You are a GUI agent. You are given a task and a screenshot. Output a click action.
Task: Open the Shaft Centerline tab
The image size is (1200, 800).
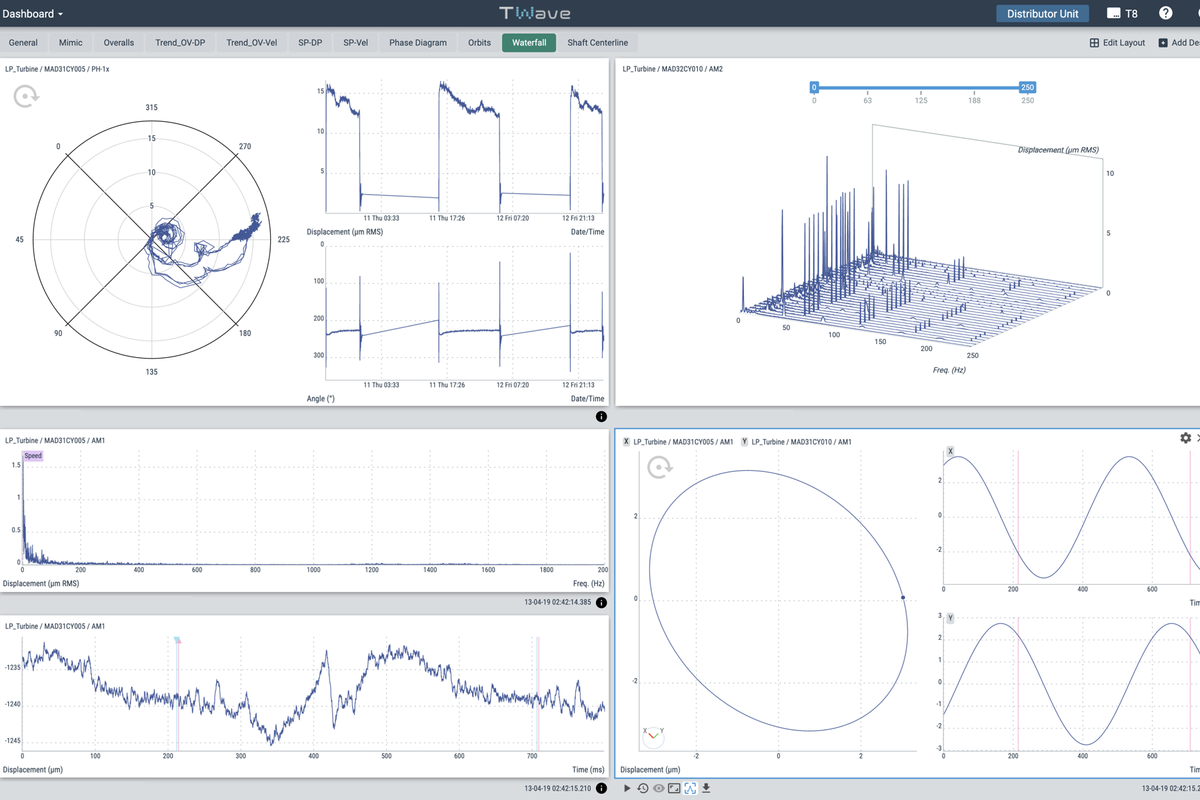pyautogui.click(x=598, y=43)
